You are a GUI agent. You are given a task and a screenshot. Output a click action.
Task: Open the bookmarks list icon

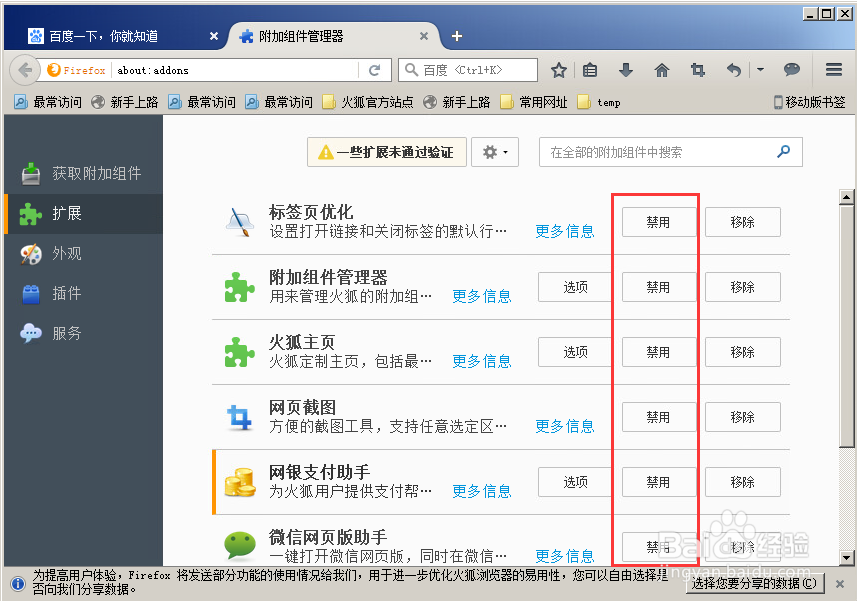pyautogui.click(x=590, y=70)
